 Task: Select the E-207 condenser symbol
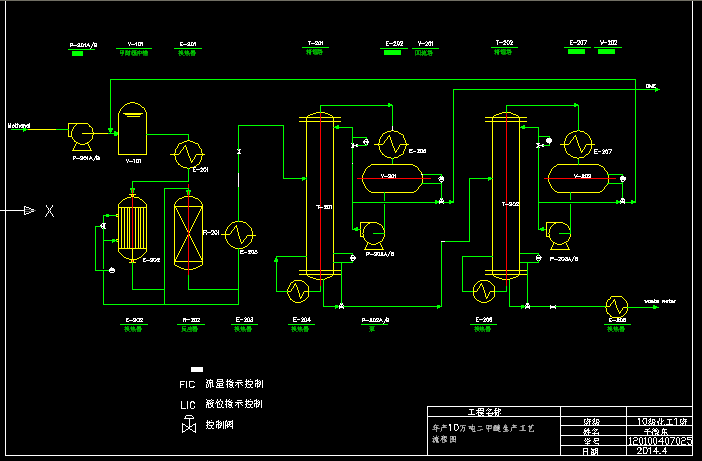575,145
